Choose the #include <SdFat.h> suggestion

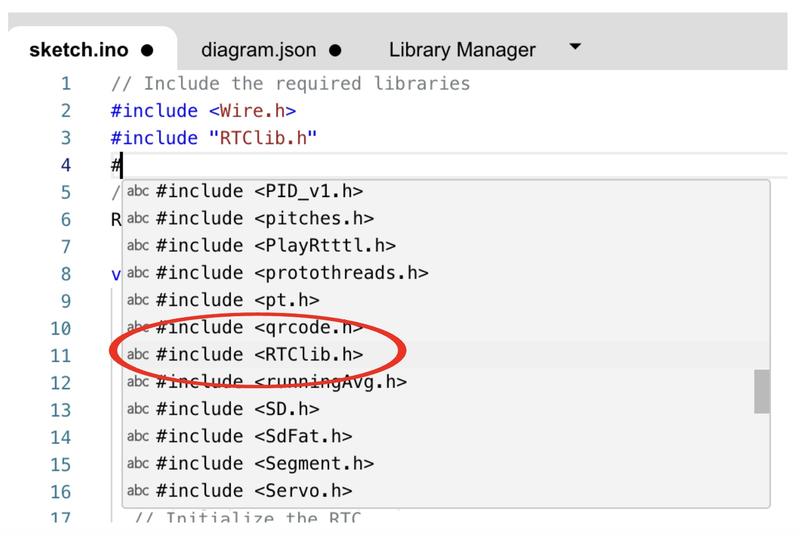445,436
